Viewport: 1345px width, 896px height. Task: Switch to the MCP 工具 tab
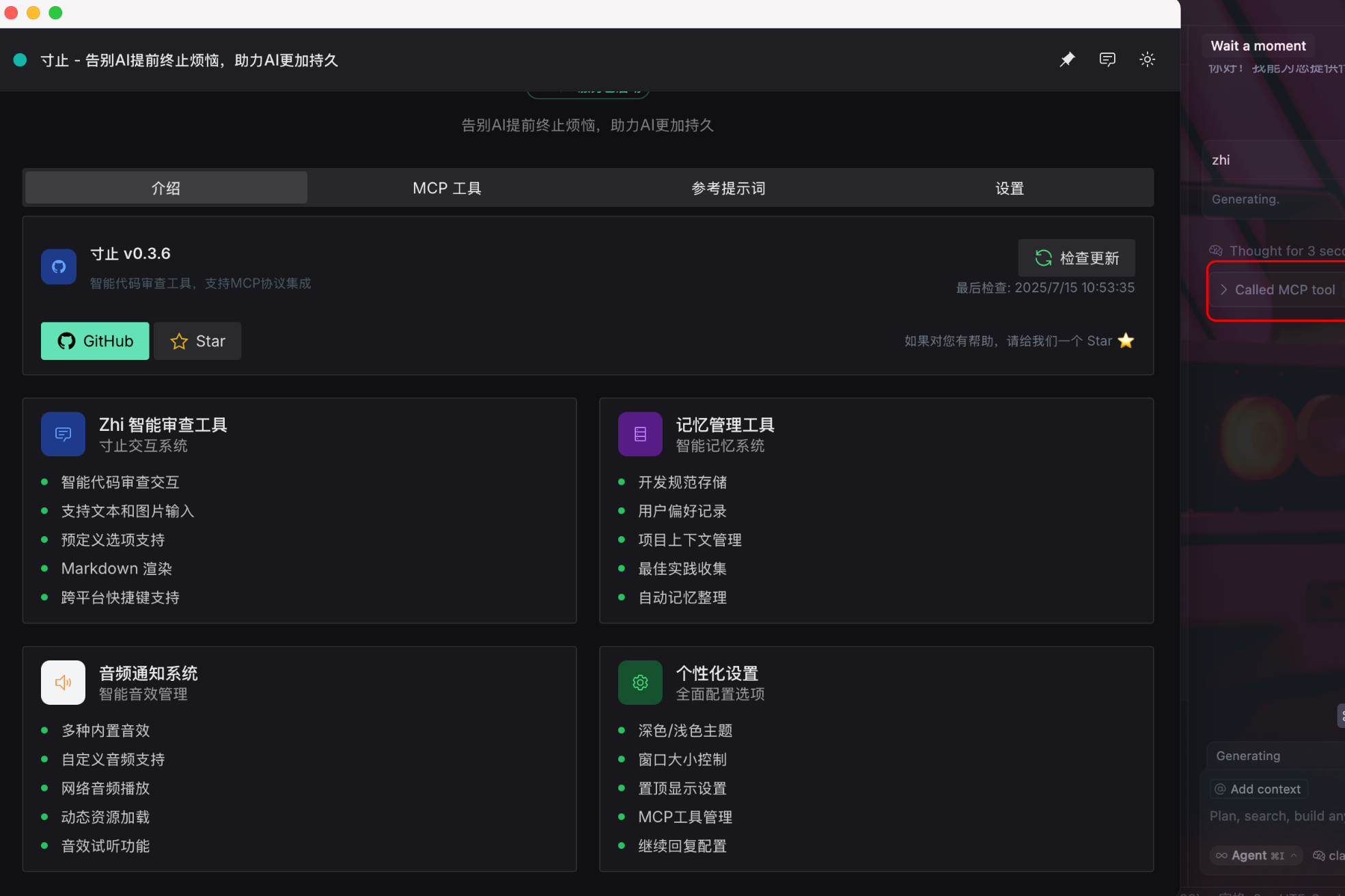point(447,188)
